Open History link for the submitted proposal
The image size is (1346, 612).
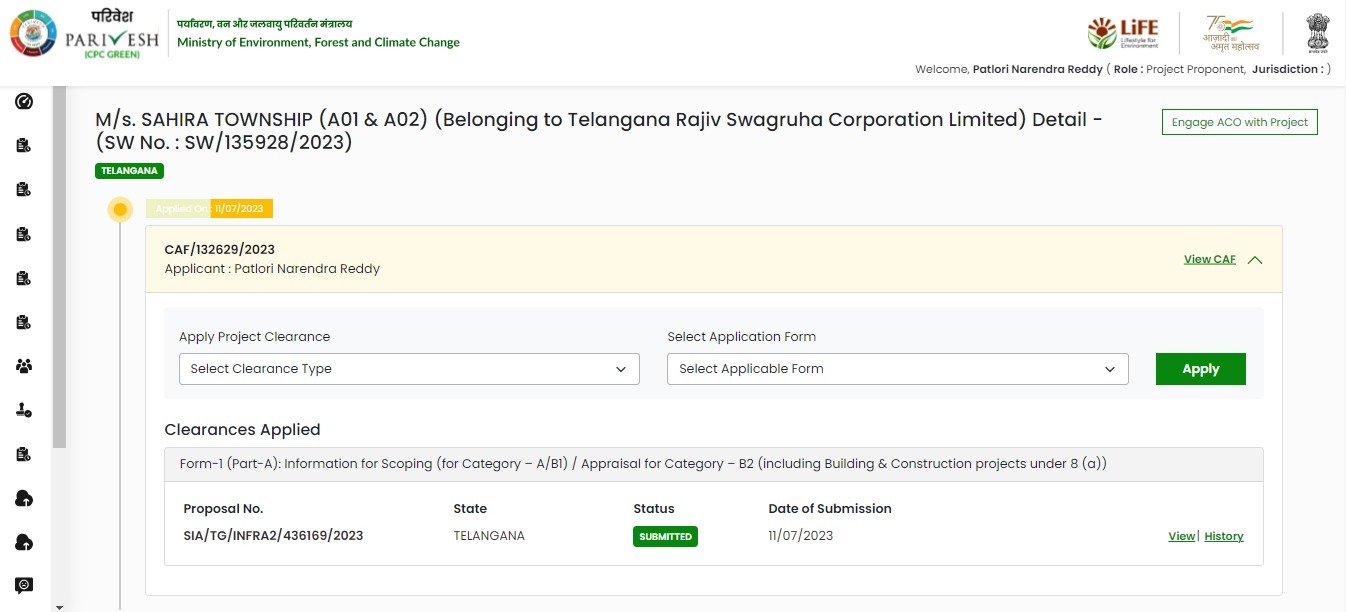point(1224,536)
